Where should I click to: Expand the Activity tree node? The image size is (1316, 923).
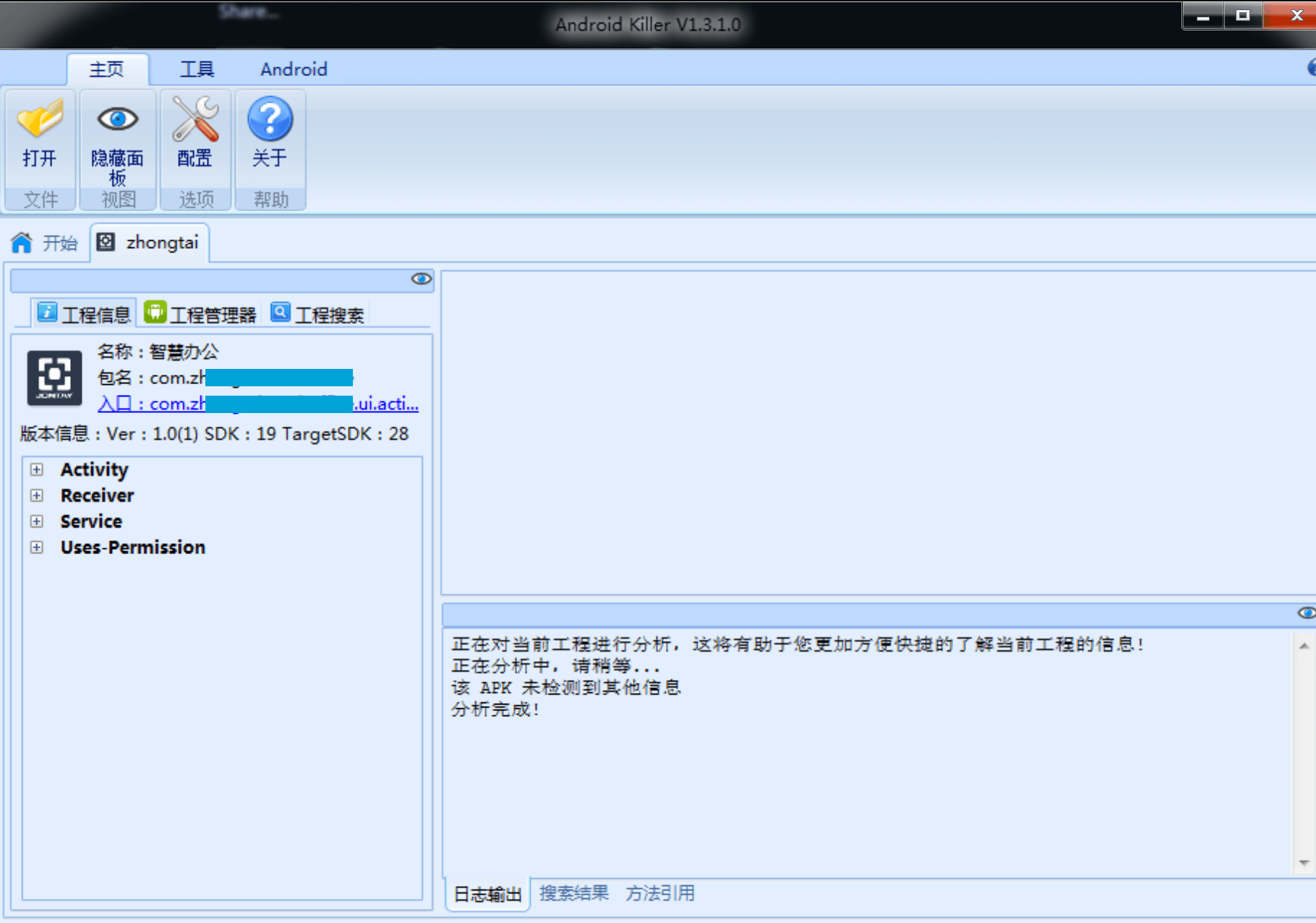tap(37, 469)
